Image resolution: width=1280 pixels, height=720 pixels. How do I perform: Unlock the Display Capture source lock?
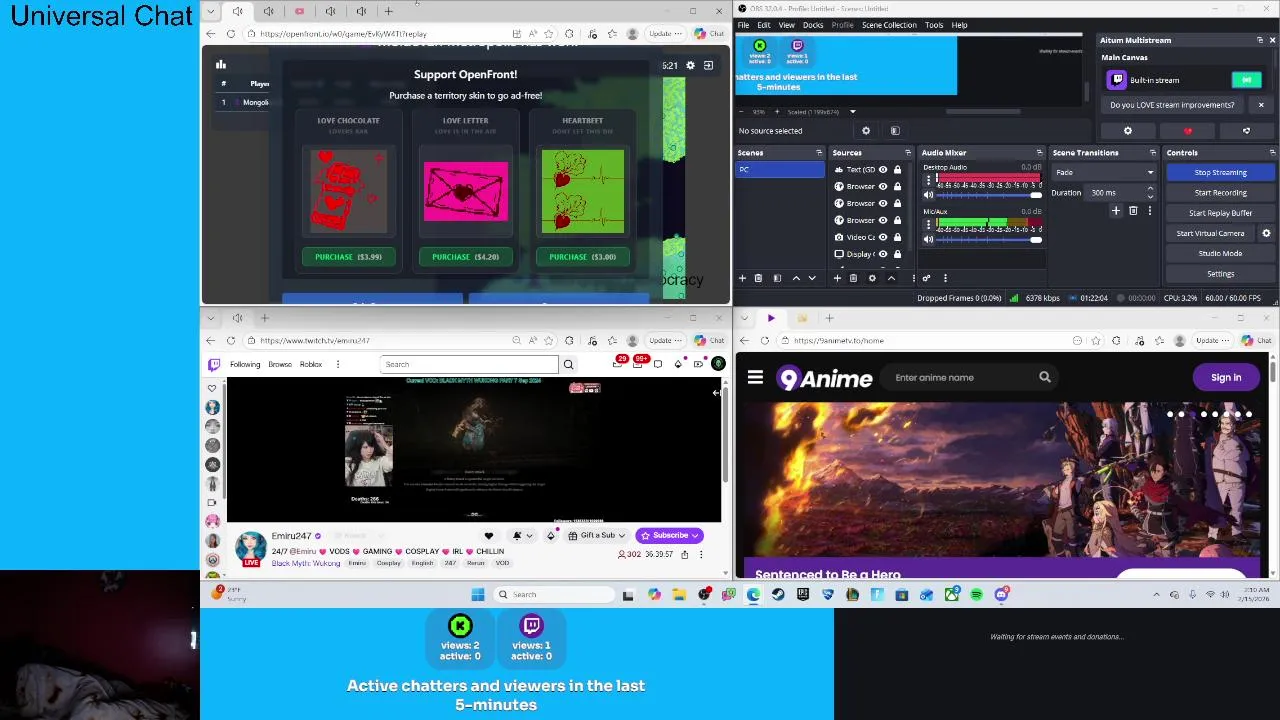897,254
